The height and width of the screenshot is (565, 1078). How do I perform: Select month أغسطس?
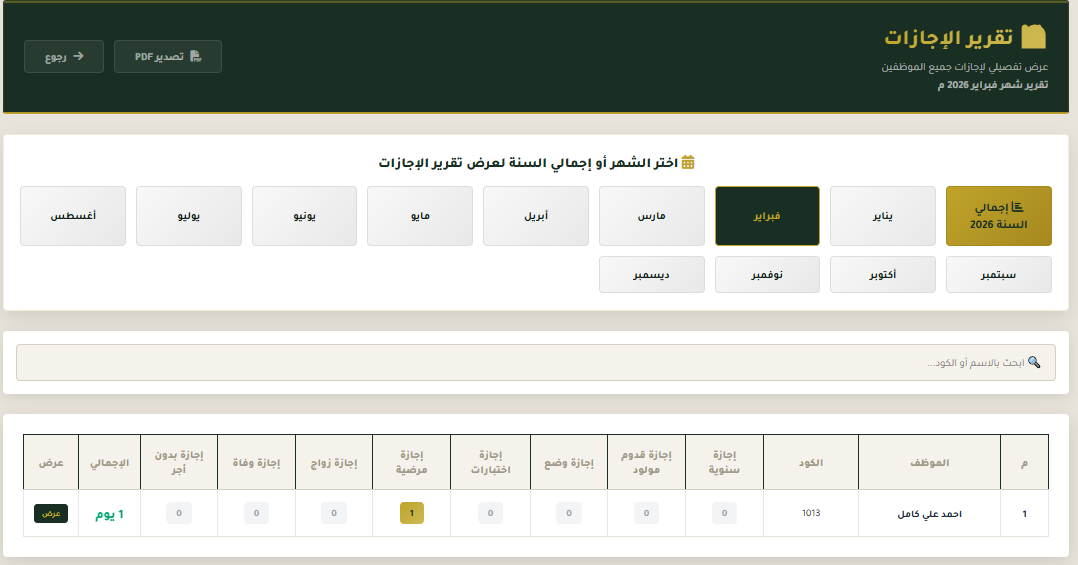(73, 216)
